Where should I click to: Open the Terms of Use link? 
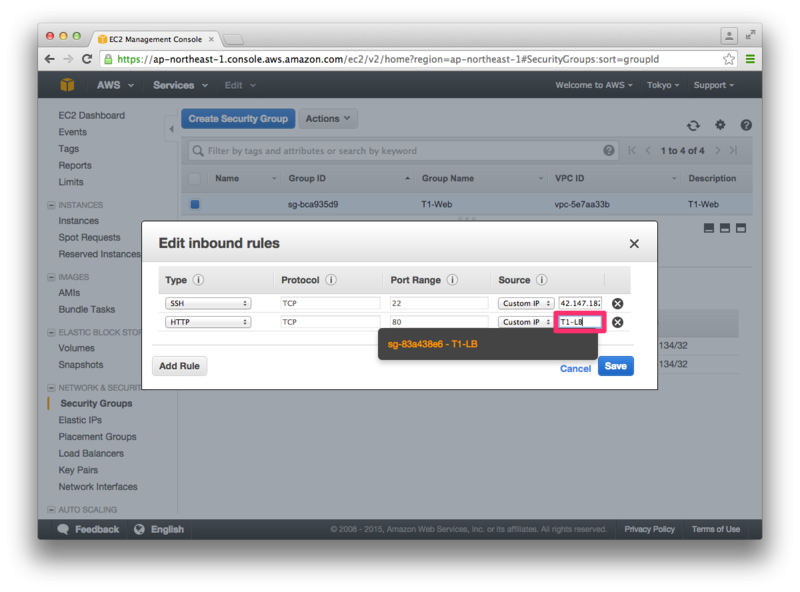[x=715, y=529]
